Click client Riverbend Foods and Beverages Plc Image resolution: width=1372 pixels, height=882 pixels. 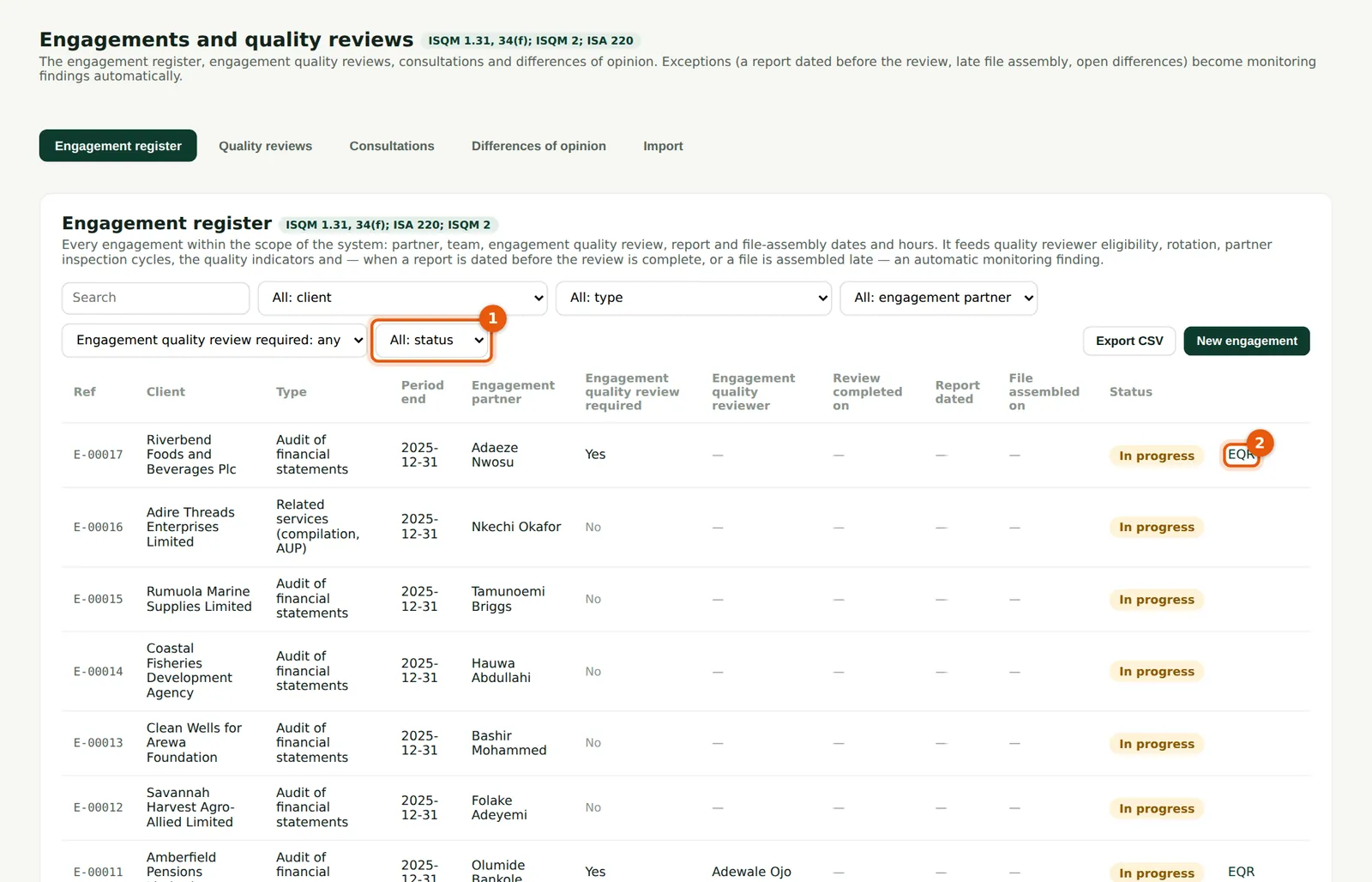191,455
